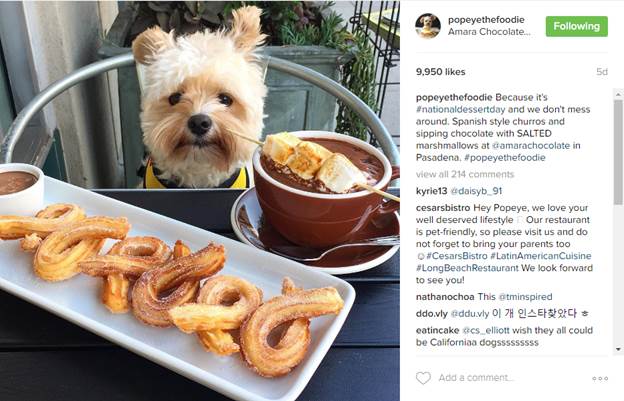Open cesarsbistro commenter profile
Viewport: 624px width, 401px height.
pos(443,208)
